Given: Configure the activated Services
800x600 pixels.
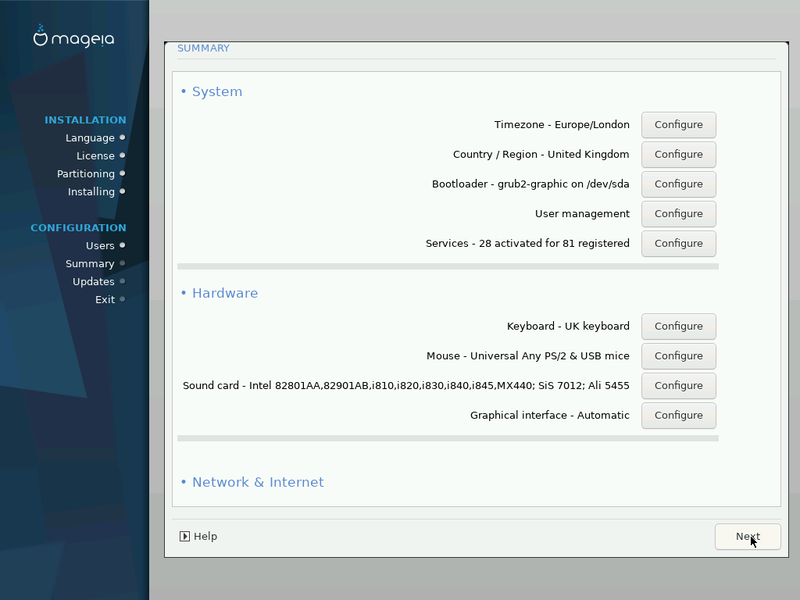Looking at the screenshot, I should (x=678, y=243).
